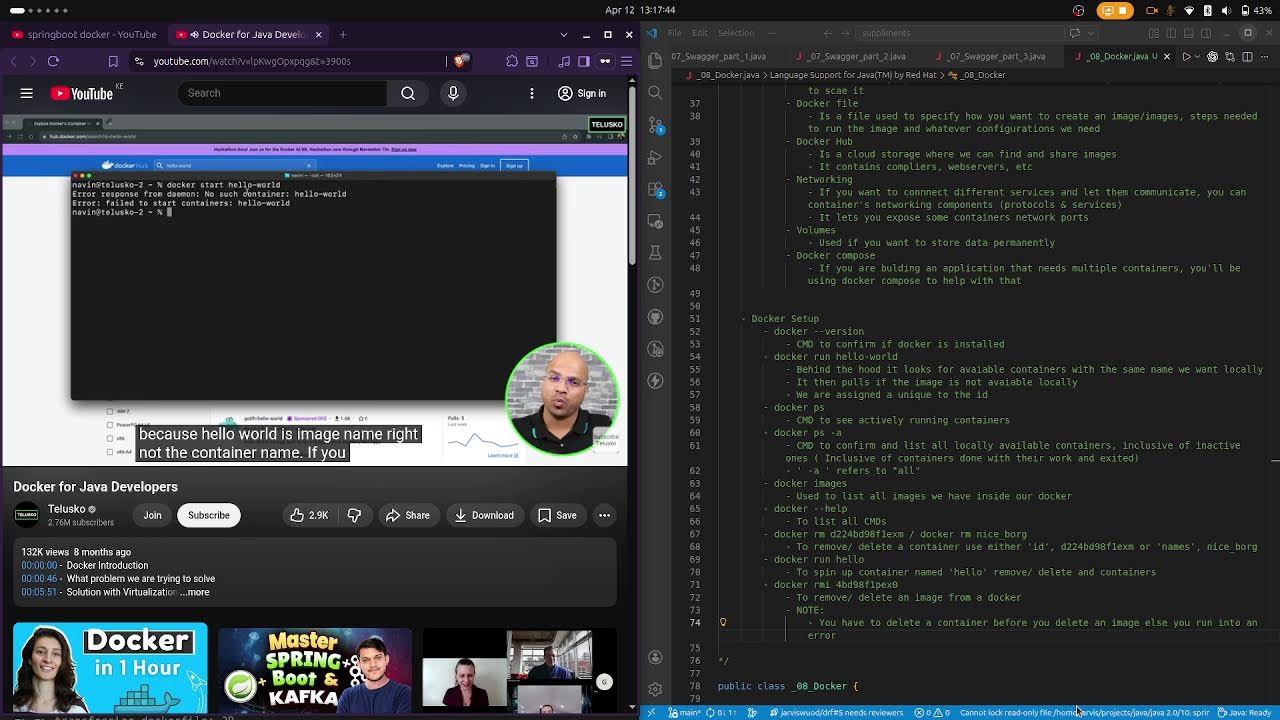Open the browser tab search dropdown arrow

(x=562, y=34)
